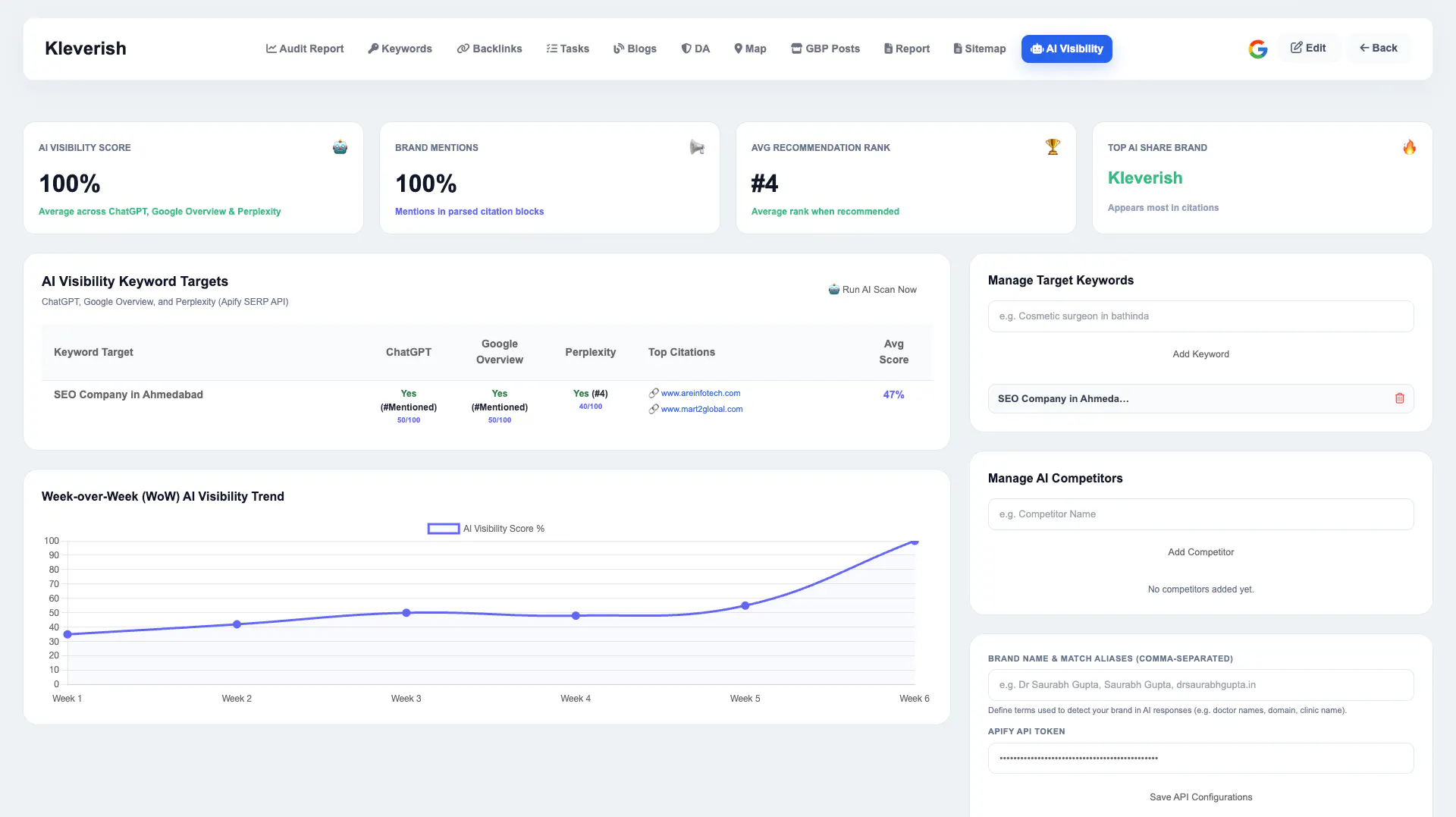The image size is (1456, 817).
Task: Focus the Apify API Token field
Action: point(1201,759)
